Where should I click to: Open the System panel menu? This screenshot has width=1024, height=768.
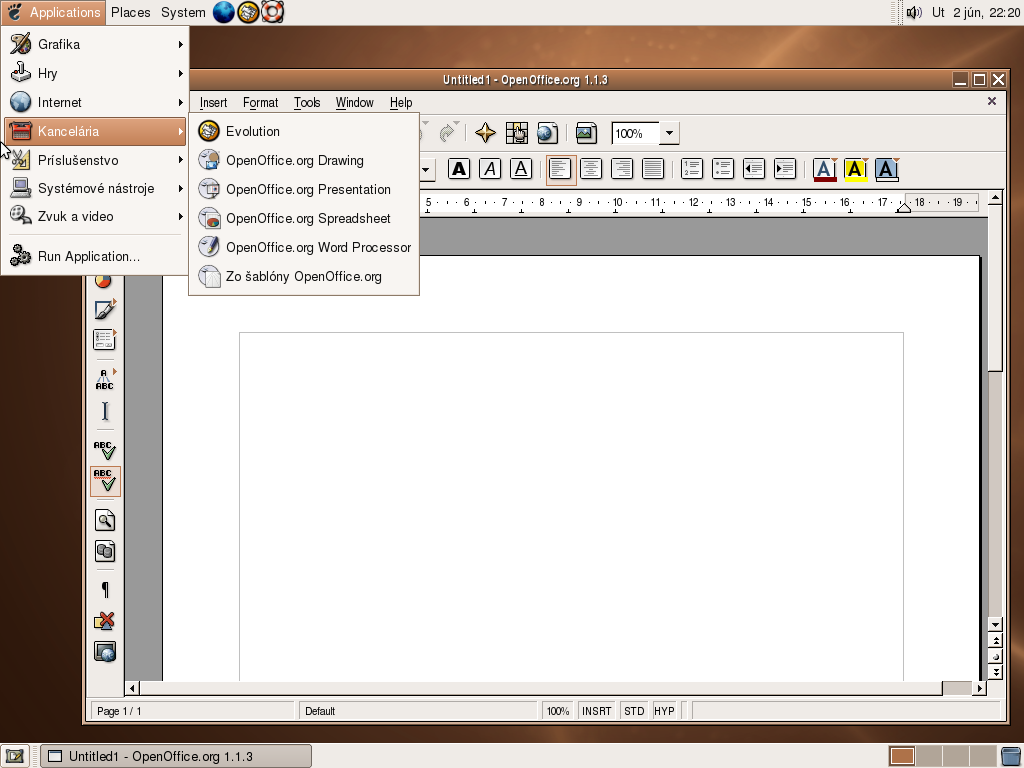click(183, 12)
